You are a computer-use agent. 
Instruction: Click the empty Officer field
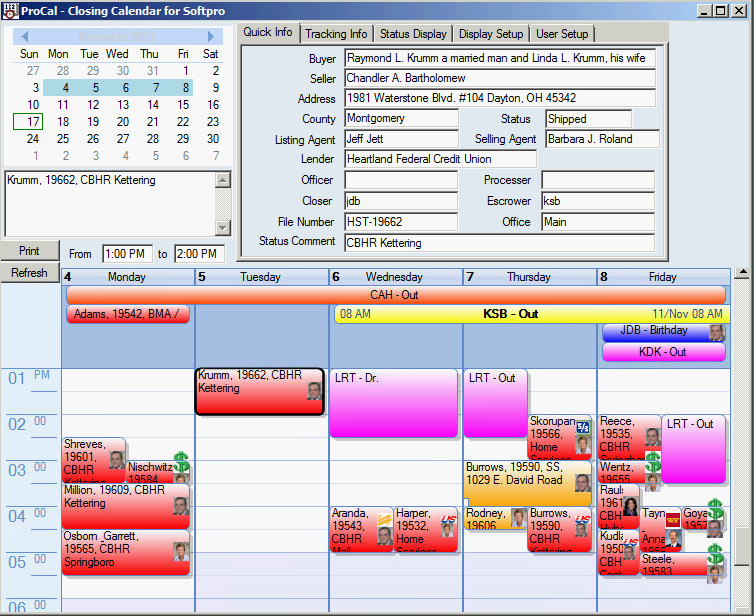[401, 180]
